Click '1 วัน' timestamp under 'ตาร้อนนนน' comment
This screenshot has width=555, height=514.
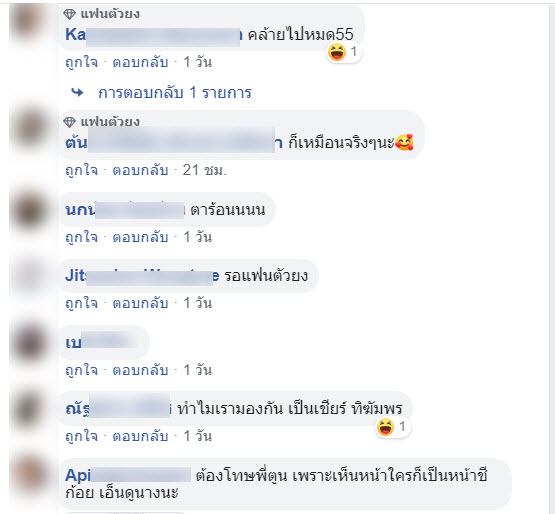[x=198, y=237]
